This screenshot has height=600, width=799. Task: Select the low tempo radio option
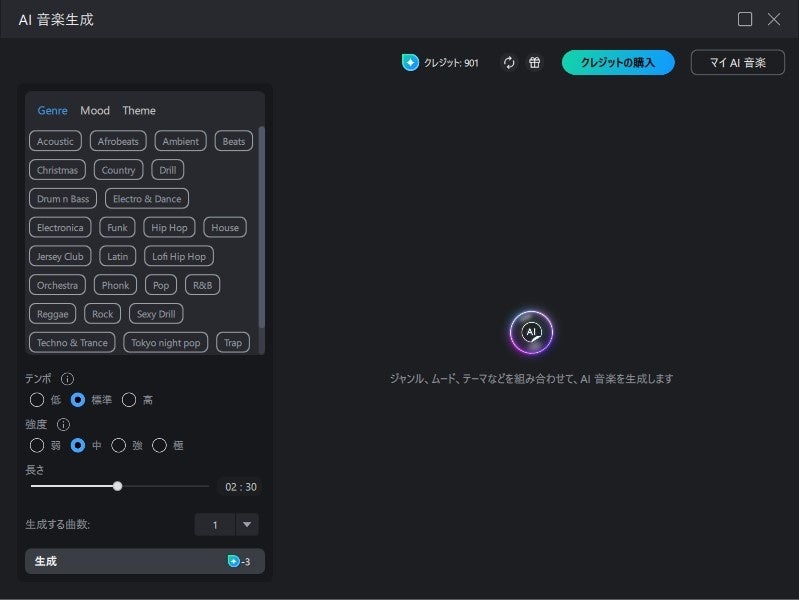coord(37,400)
